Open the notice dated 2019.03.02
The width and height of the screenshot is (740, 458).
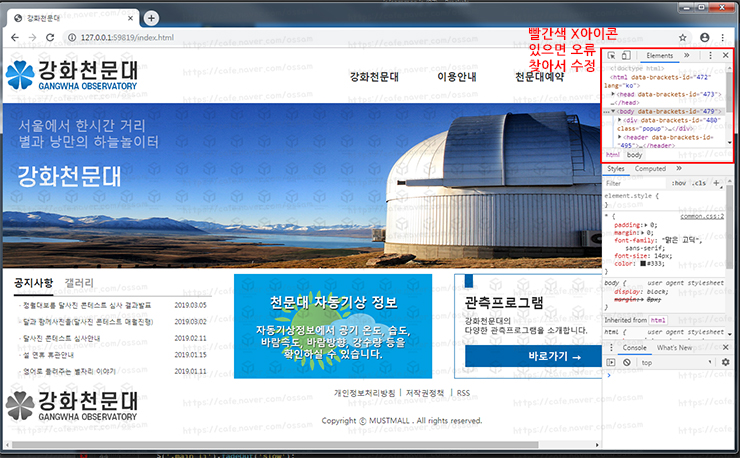[112, 322]
